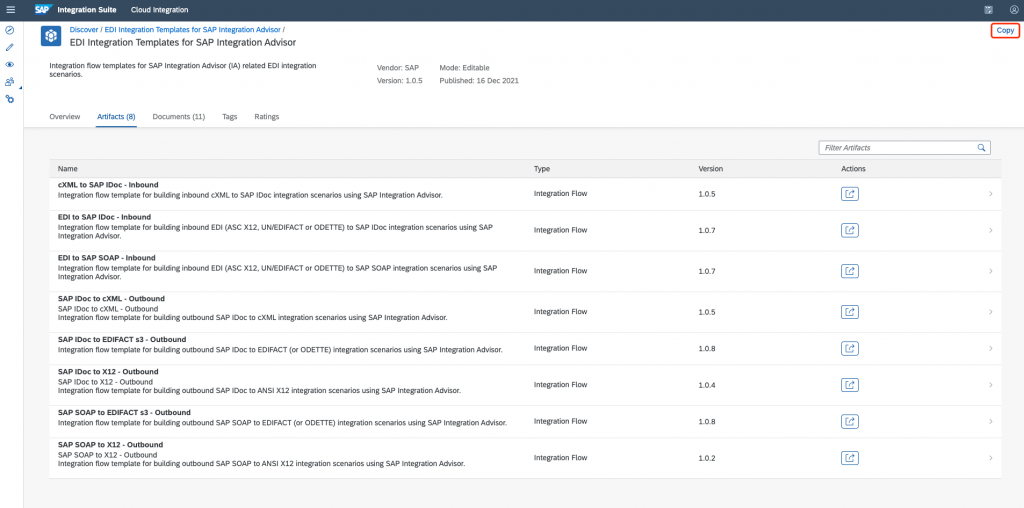Click Cloud Integration in the header
Screen dimensions: 1024x508
coord(159,10)
